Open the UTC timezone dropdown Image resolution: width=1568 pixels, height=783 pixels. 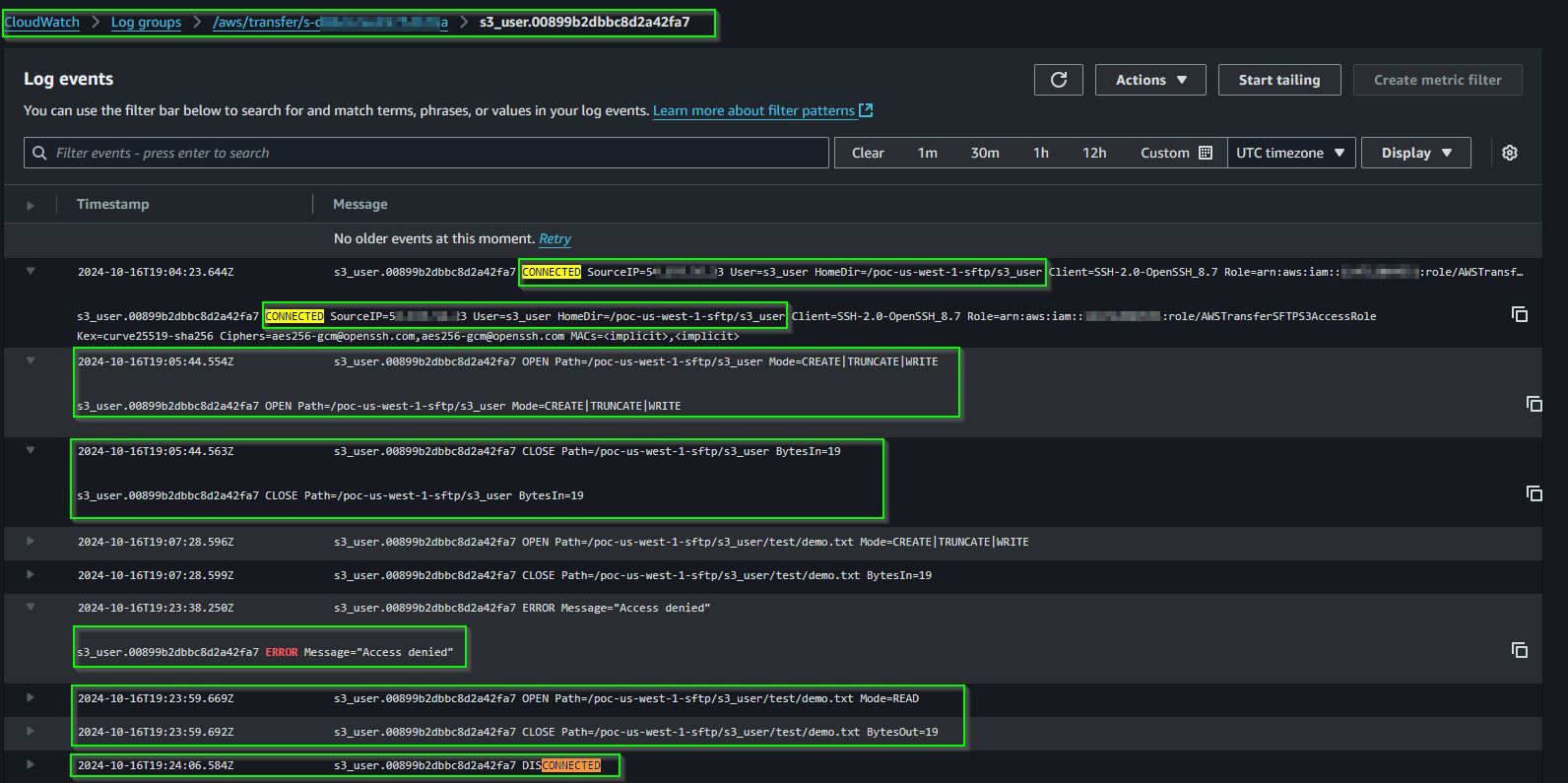click(1291, 153)
